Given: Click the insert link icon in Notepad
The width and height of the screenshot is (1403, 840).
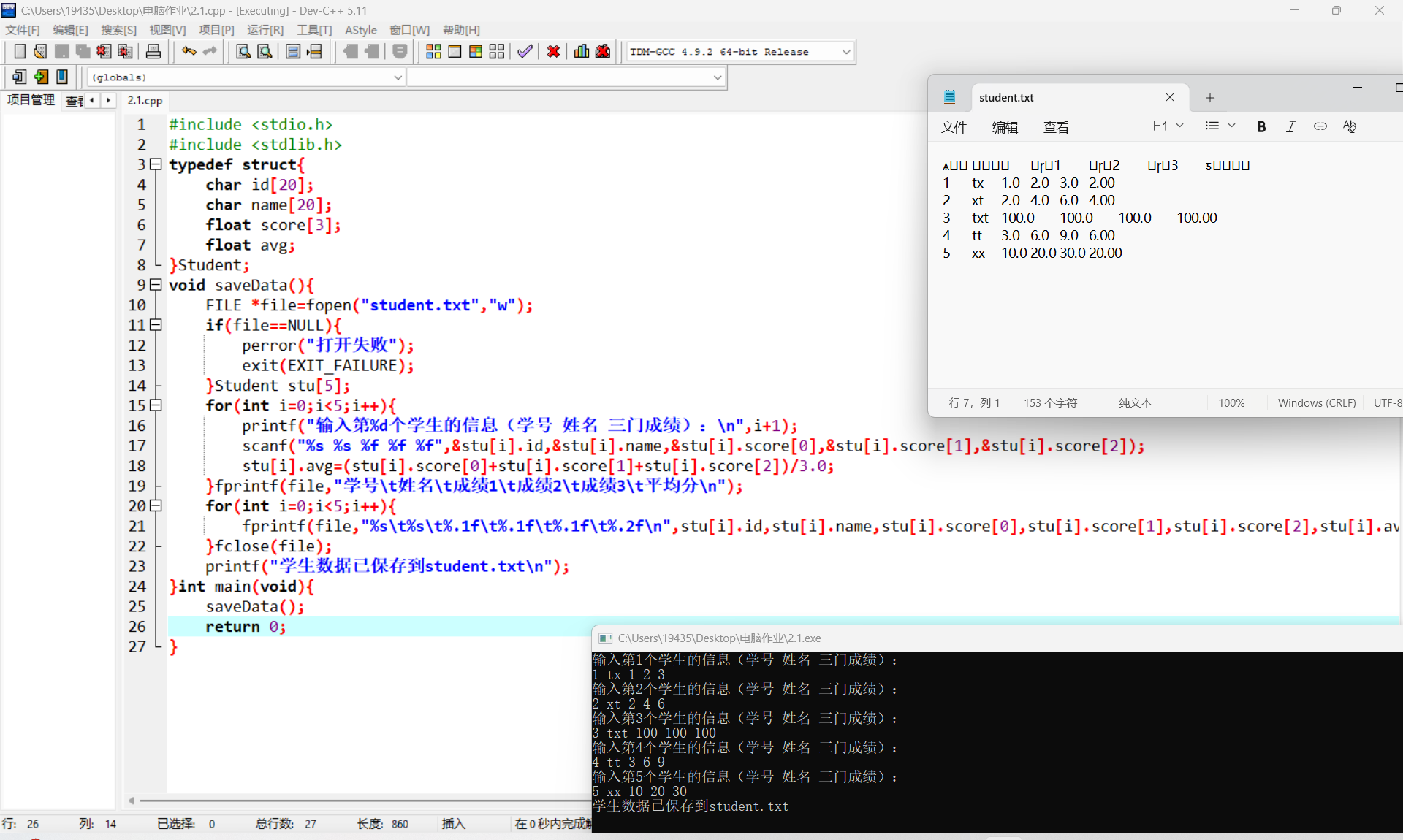Looking at the screenshot, I should (x=1320, y=126).
